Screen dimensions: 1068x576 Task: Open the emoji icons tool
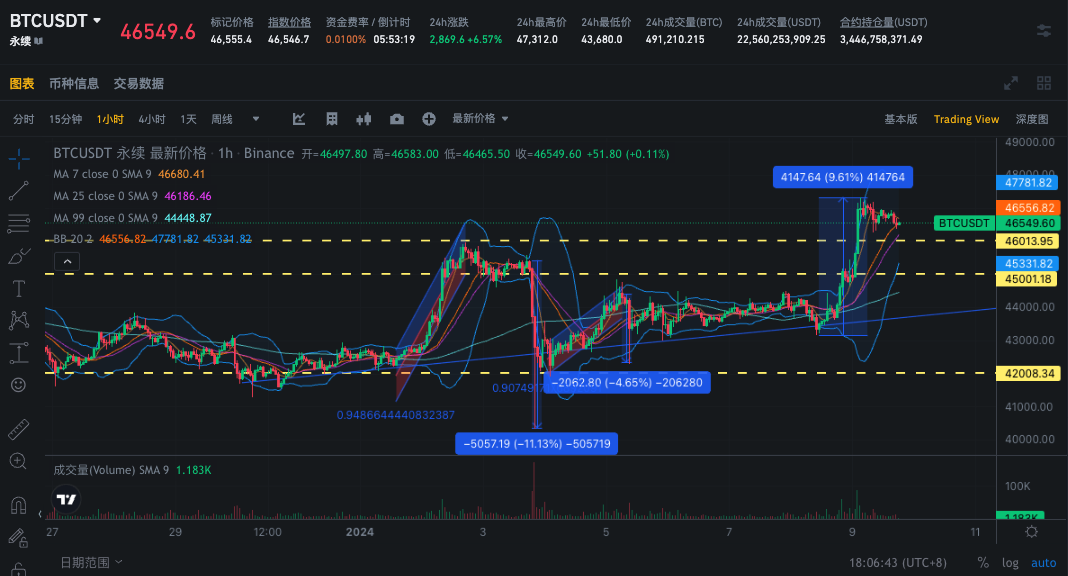pyautogui.click(x=18, y=385)
